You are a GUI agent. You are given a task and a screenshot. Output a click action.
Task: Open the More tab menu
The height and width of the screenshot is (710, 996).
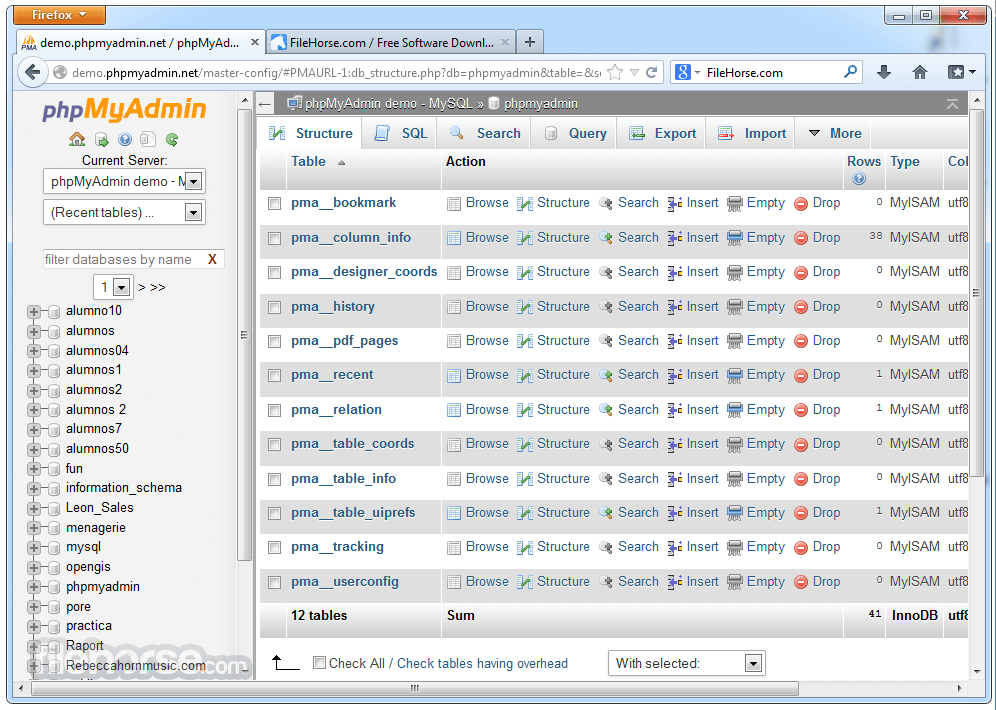coord(835,133)
